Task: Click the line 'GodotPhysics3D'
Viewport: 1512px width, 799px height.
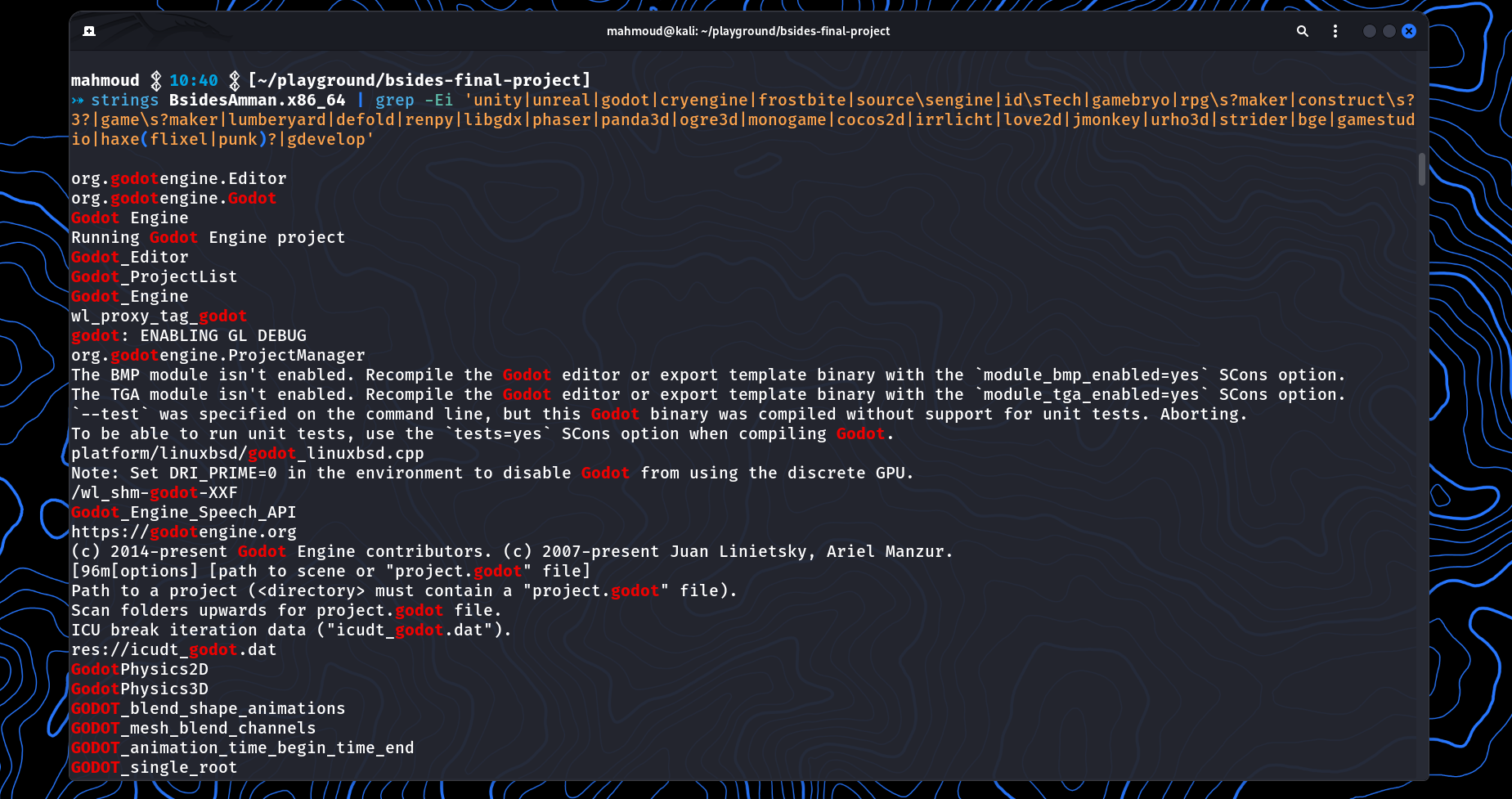Action: coord(140,689)
